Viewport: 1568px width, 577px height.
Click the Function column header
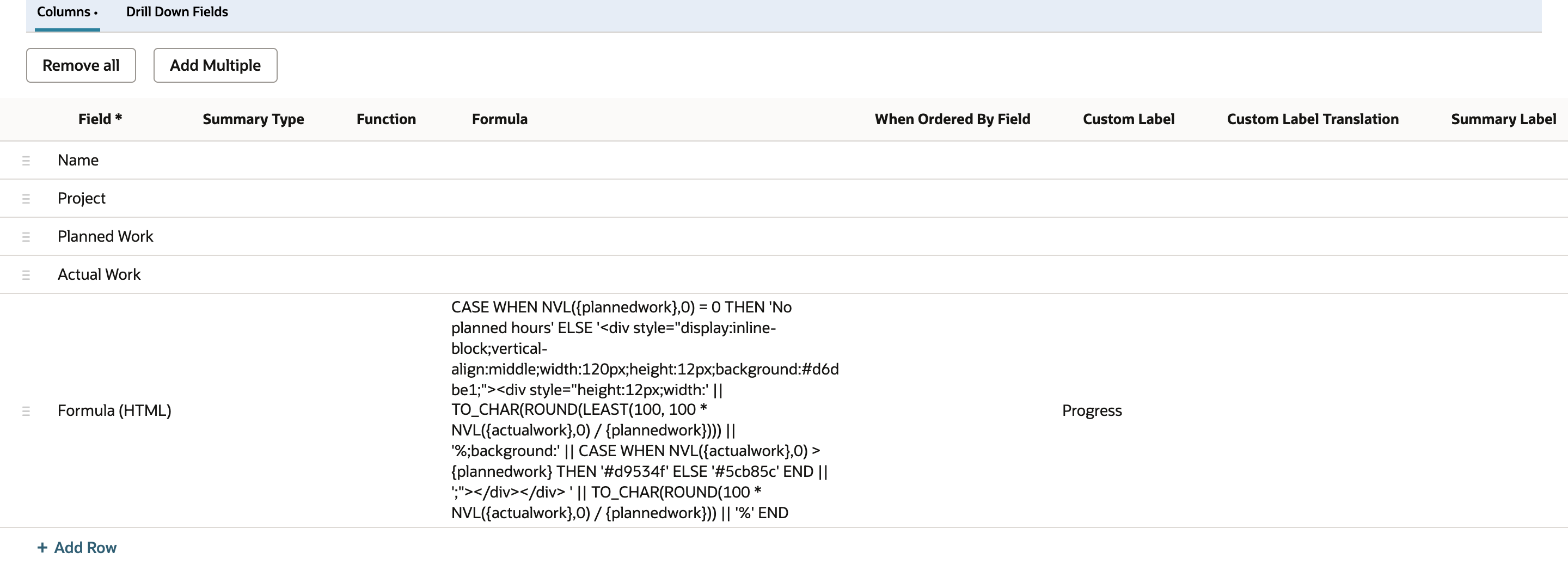[387, 119]
